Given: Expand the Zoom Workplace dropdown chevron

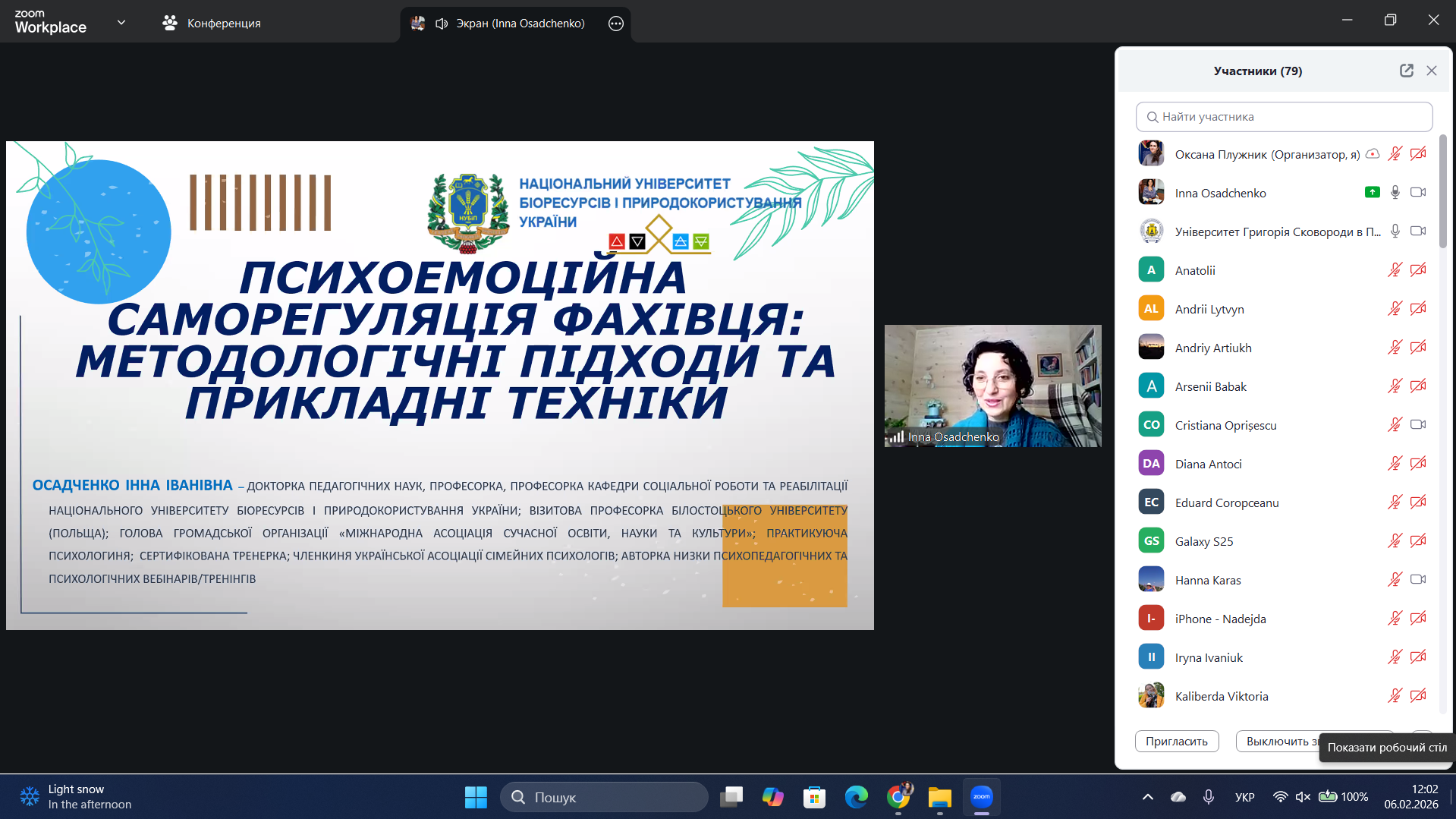Looking at the screenshot, I should pyautogui.click(x=121, y=23).
